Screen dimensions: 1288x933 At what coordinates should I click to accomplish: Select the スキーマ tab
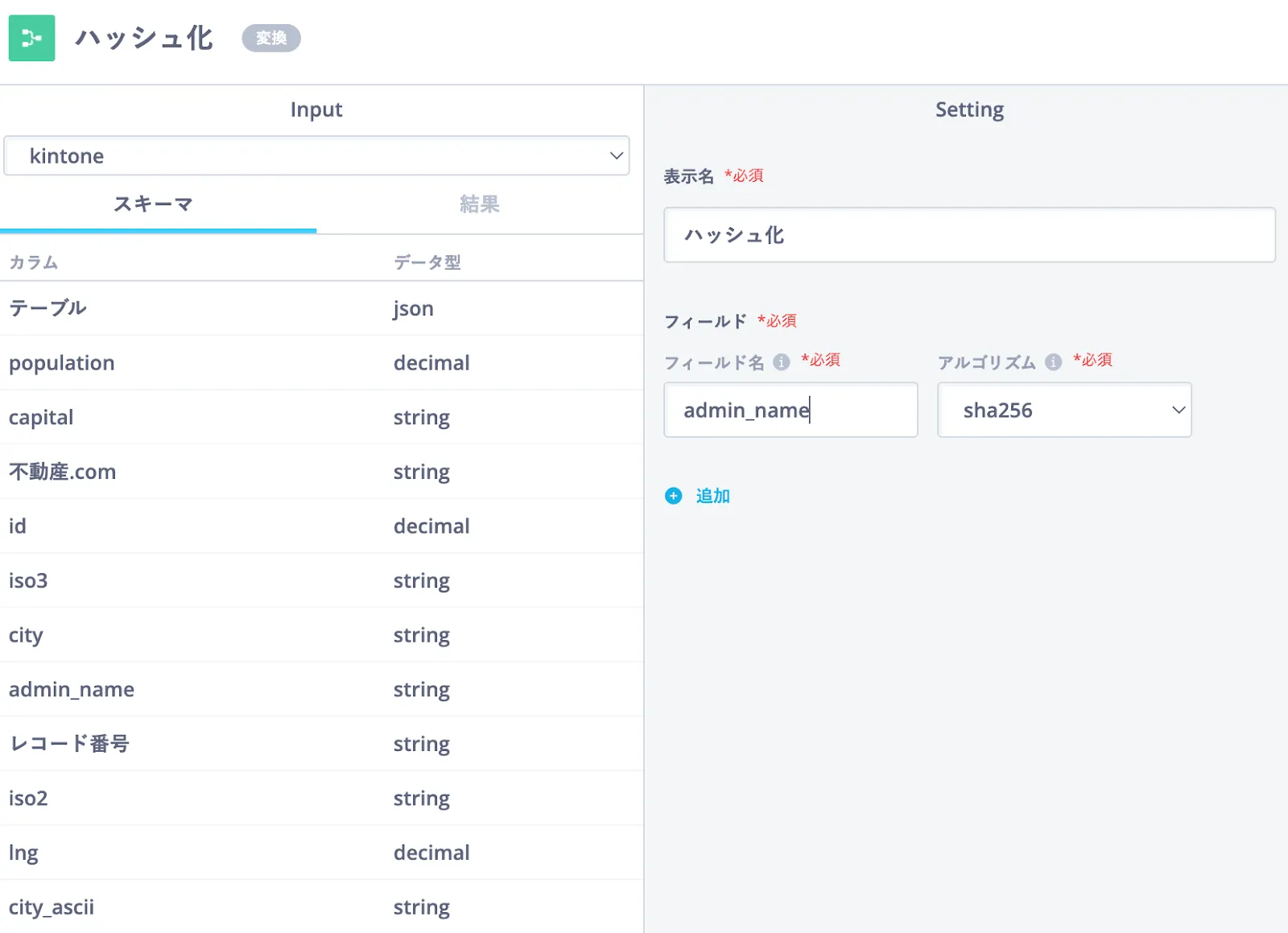(x=153, y=204)
